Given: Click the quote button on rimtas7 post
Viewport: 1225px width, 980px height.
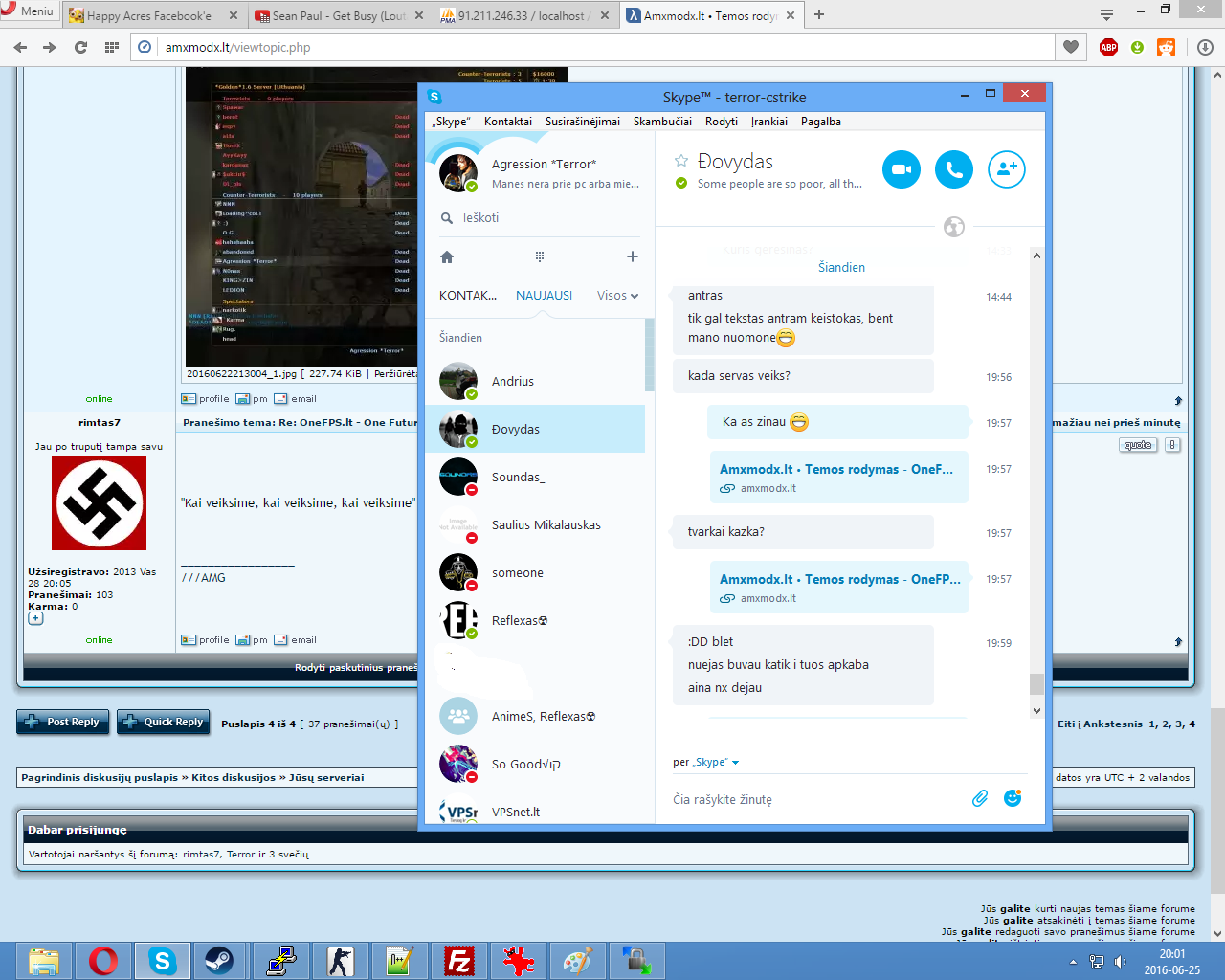Looking at the screenshot, I should (1138, 445).
